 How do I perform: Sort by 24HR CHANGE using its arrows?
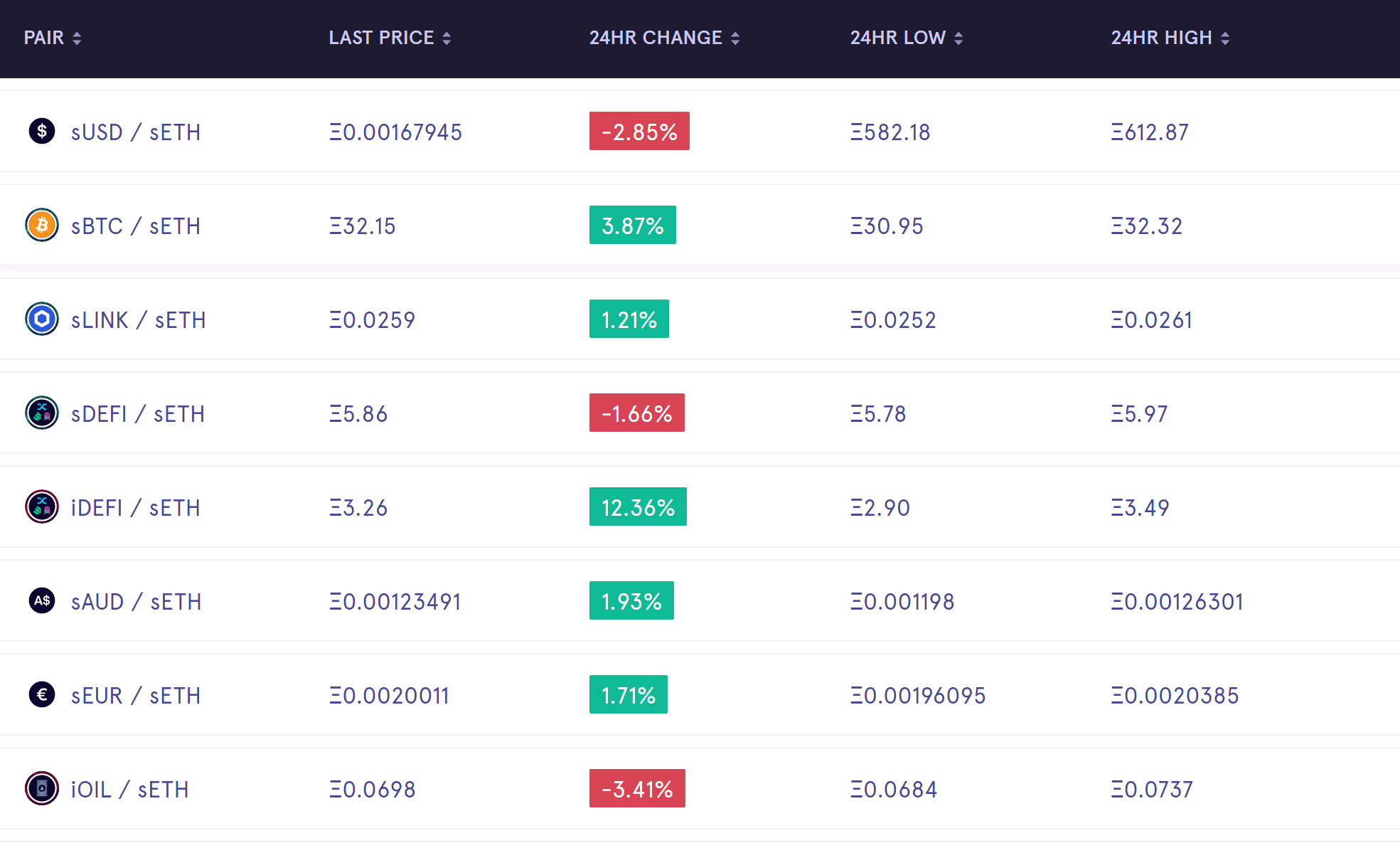tap(735, 38)
